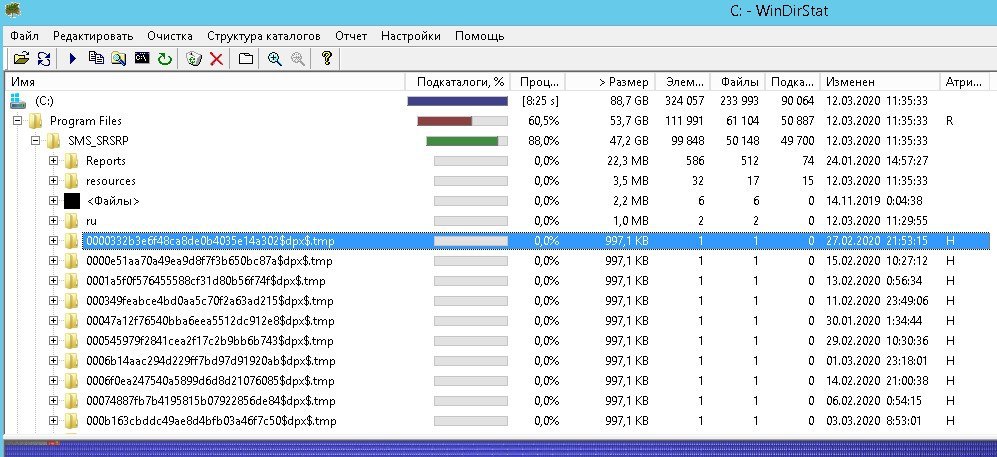Open the Структура каталогов menu
Viewport: 997px width, 457px height.
(x=264, y=36)
